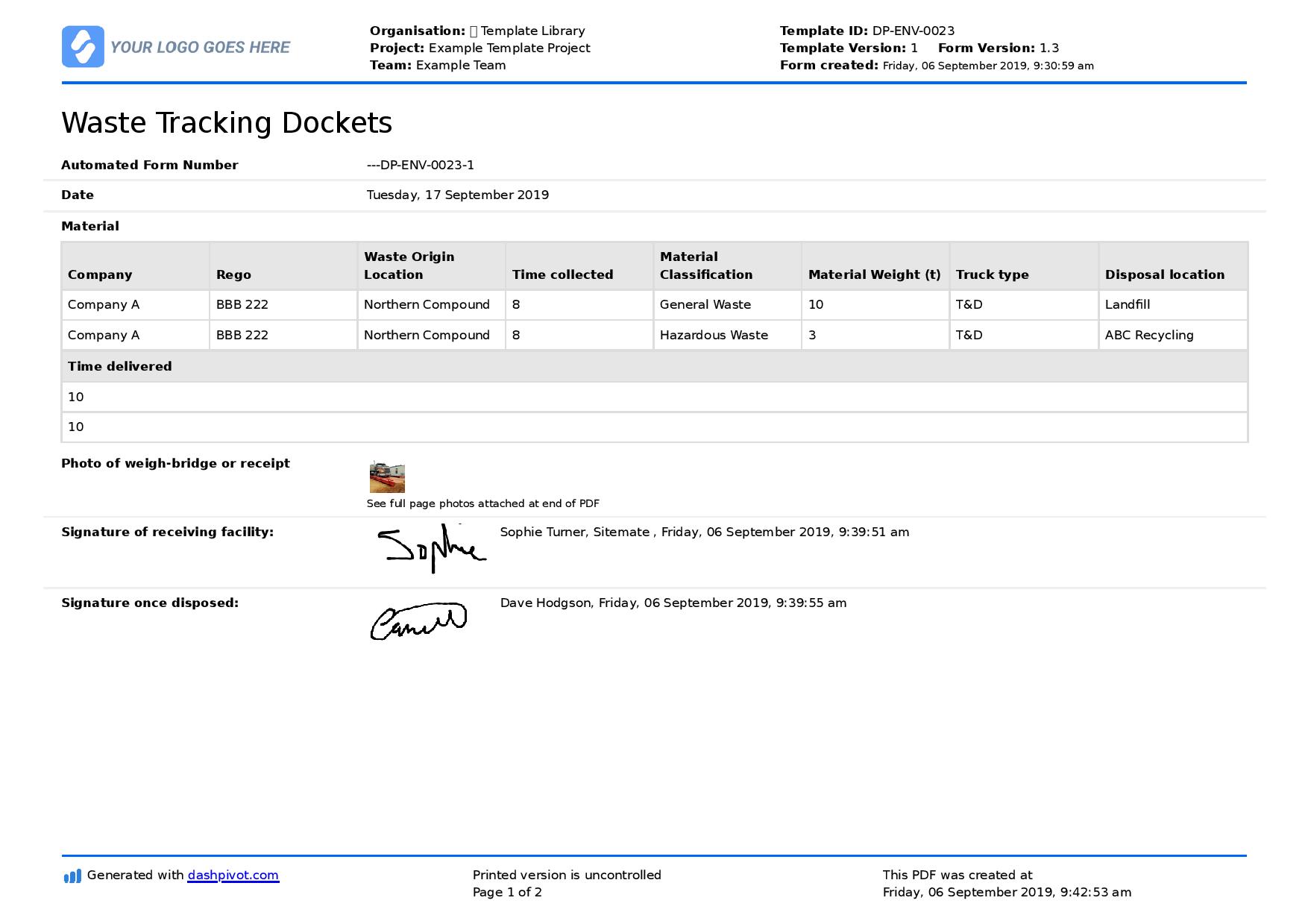Open the dashpivot.com link

(233, 876)
